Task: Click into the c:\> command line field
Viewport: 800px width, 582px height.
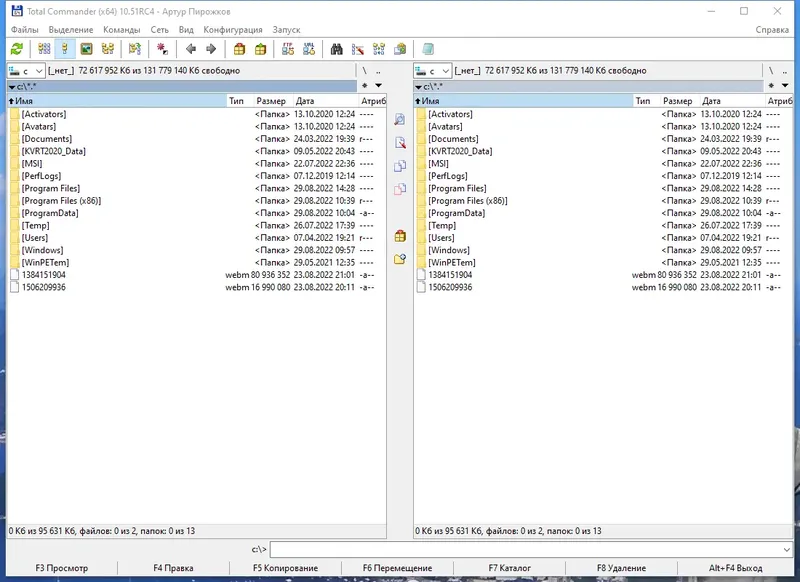Action: [x=526, y=549]
